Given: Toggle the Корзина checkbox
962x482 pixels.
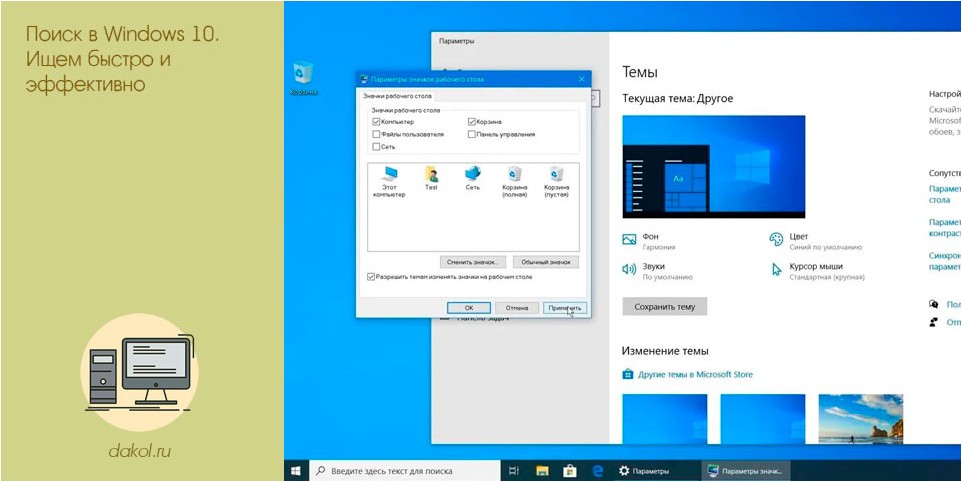Looking at the screenshot, I should coord(472,122).
